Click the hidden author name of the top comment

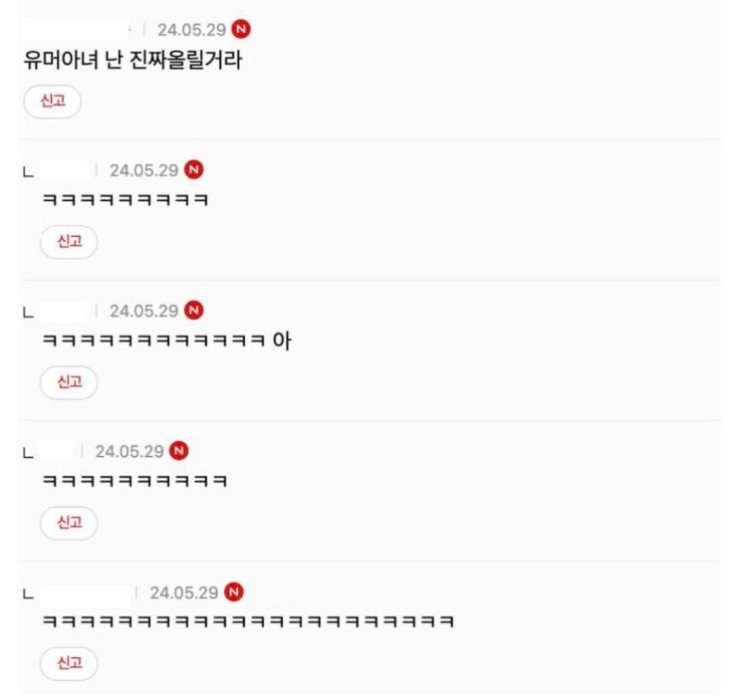click(76, 29)
